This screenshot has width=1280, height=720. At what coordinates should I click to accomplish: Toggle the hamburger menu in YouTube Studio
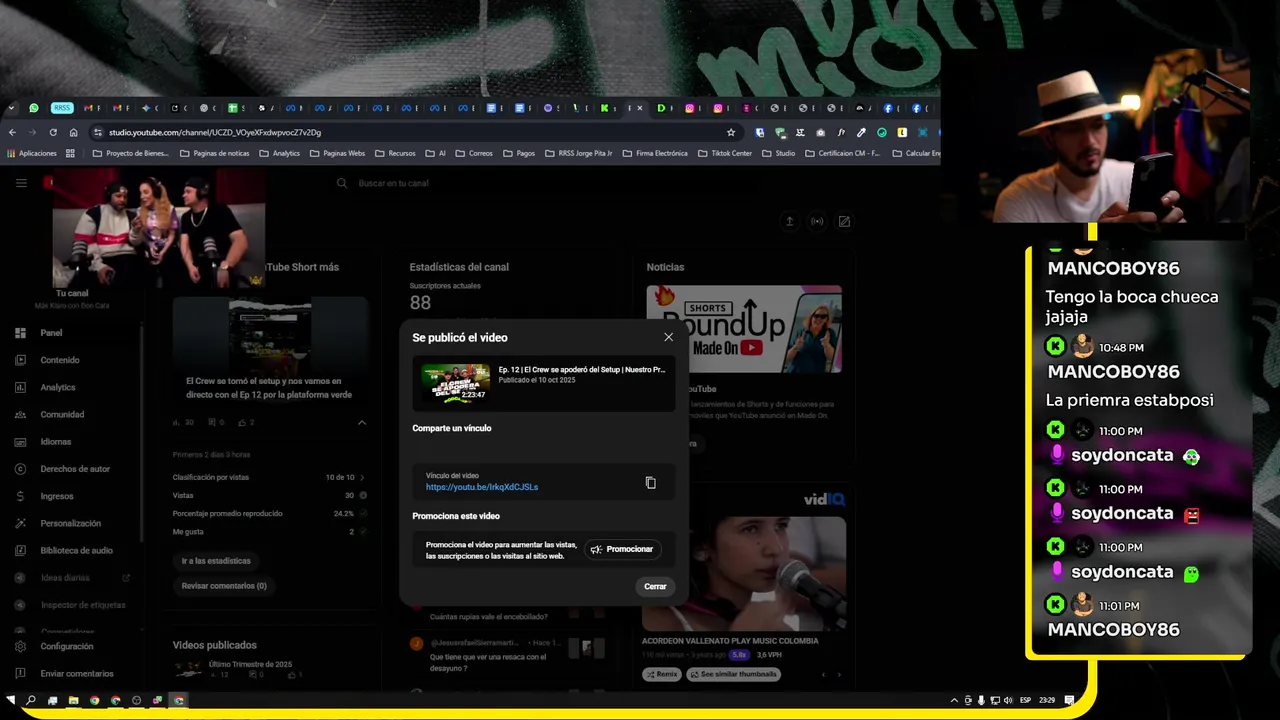(21, 183)
